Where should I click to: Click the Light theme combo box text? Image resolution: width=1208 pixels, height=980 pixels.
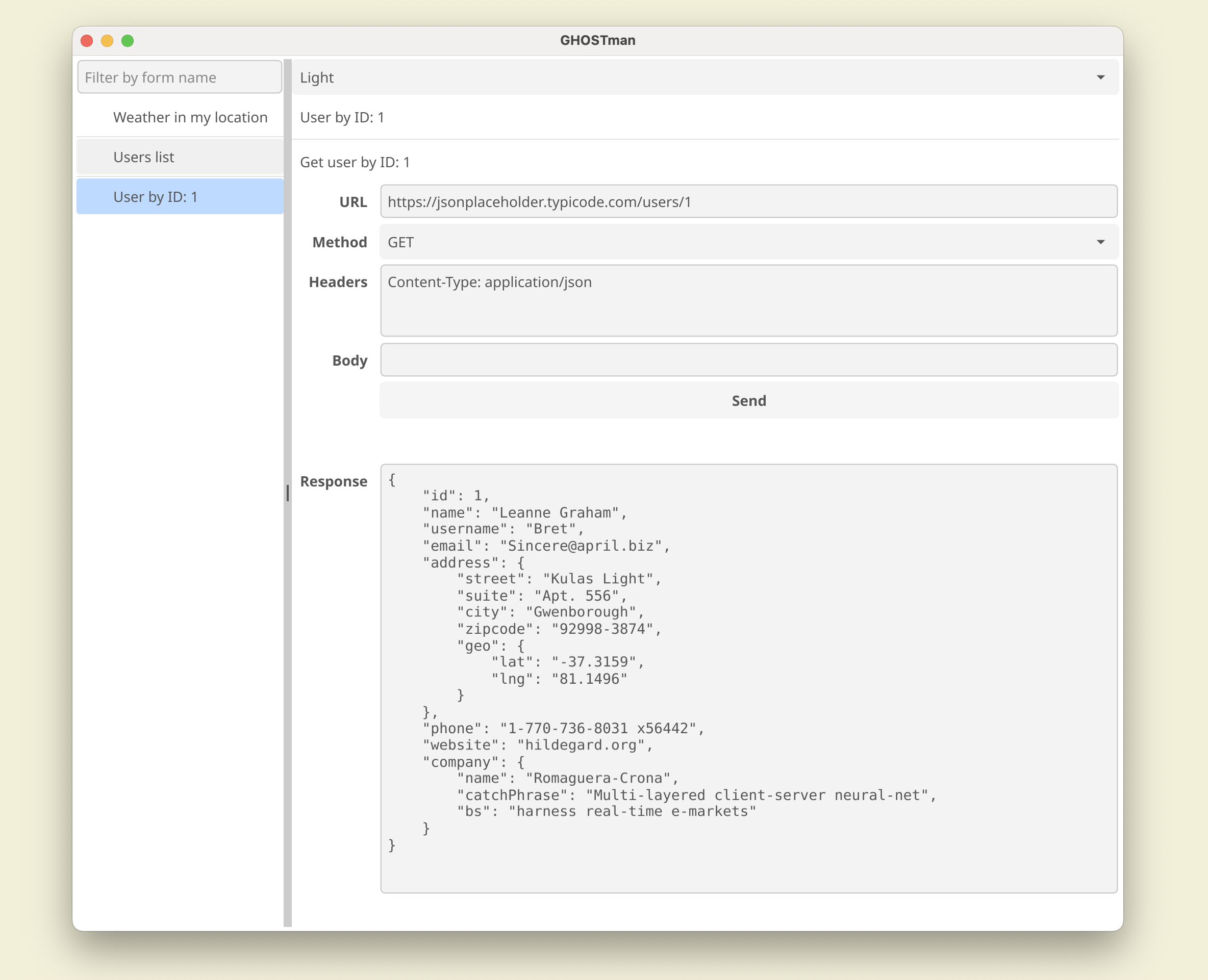[x=317, y=78]
